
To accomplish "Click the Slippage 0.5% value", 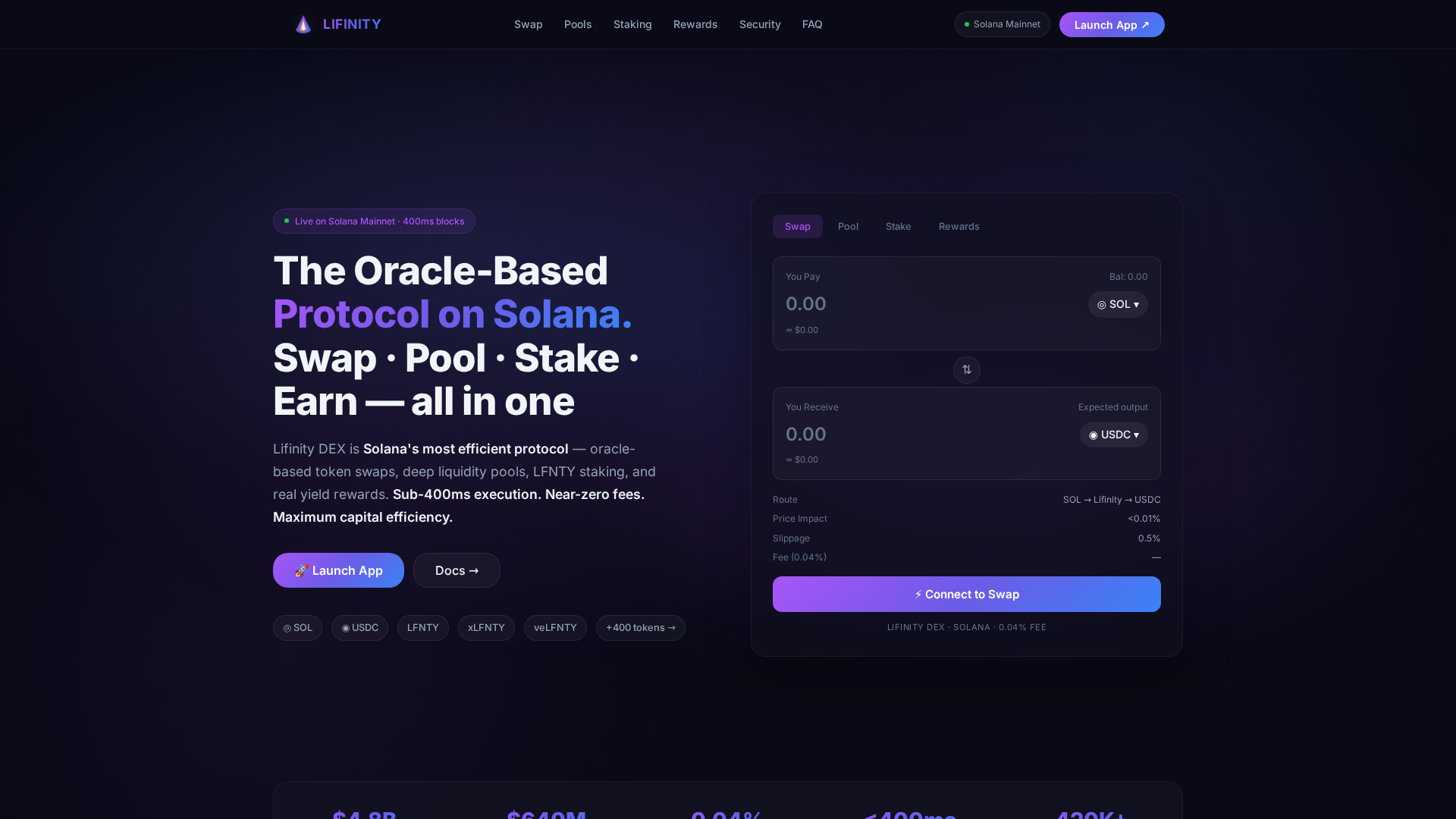I will coord(1149,538).
